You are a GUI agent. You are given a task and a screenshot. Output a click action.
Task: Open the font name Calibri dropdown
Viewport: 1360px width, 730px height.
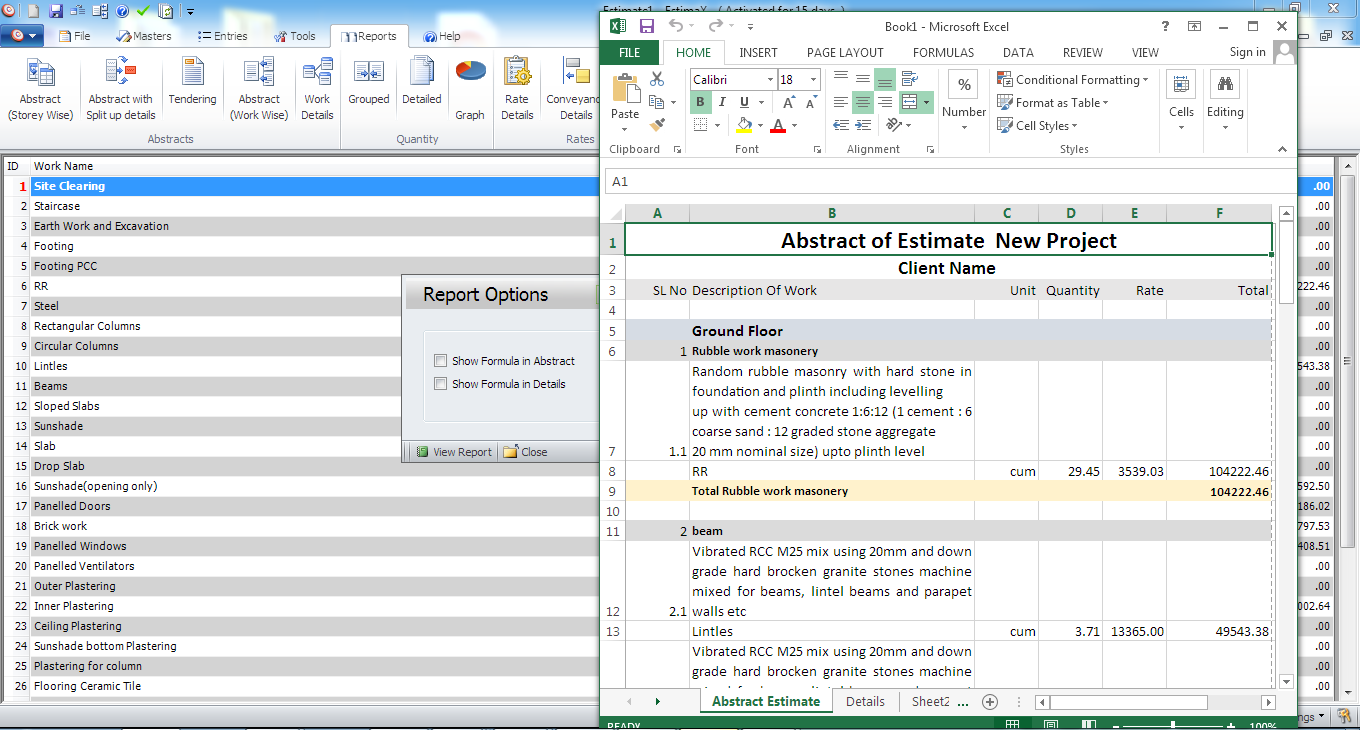770,79
